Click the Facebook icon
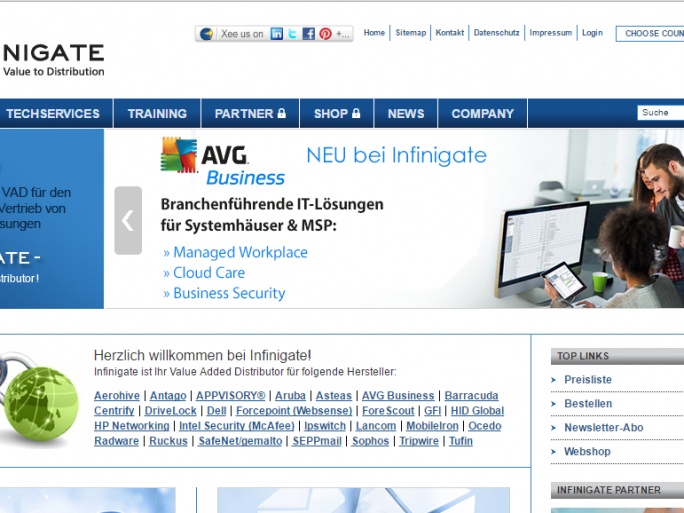This screenshot has width=684, height=513. coord(308,34)
